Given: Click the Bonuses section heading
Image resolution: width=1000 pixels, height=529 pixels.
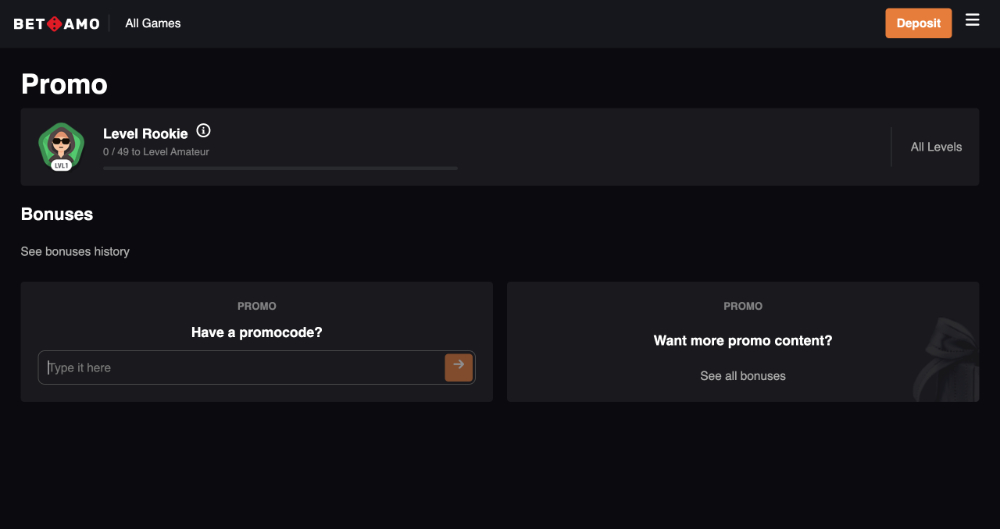Looking at the screenshot, I should point(57,214).
